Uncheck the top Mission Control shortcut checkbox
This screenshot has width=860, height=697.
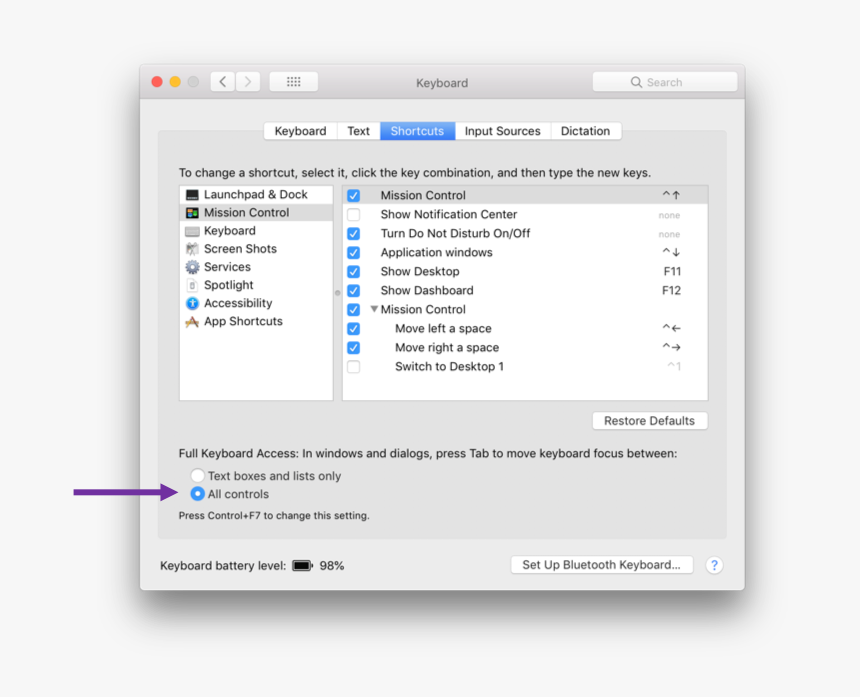[354, 195]
